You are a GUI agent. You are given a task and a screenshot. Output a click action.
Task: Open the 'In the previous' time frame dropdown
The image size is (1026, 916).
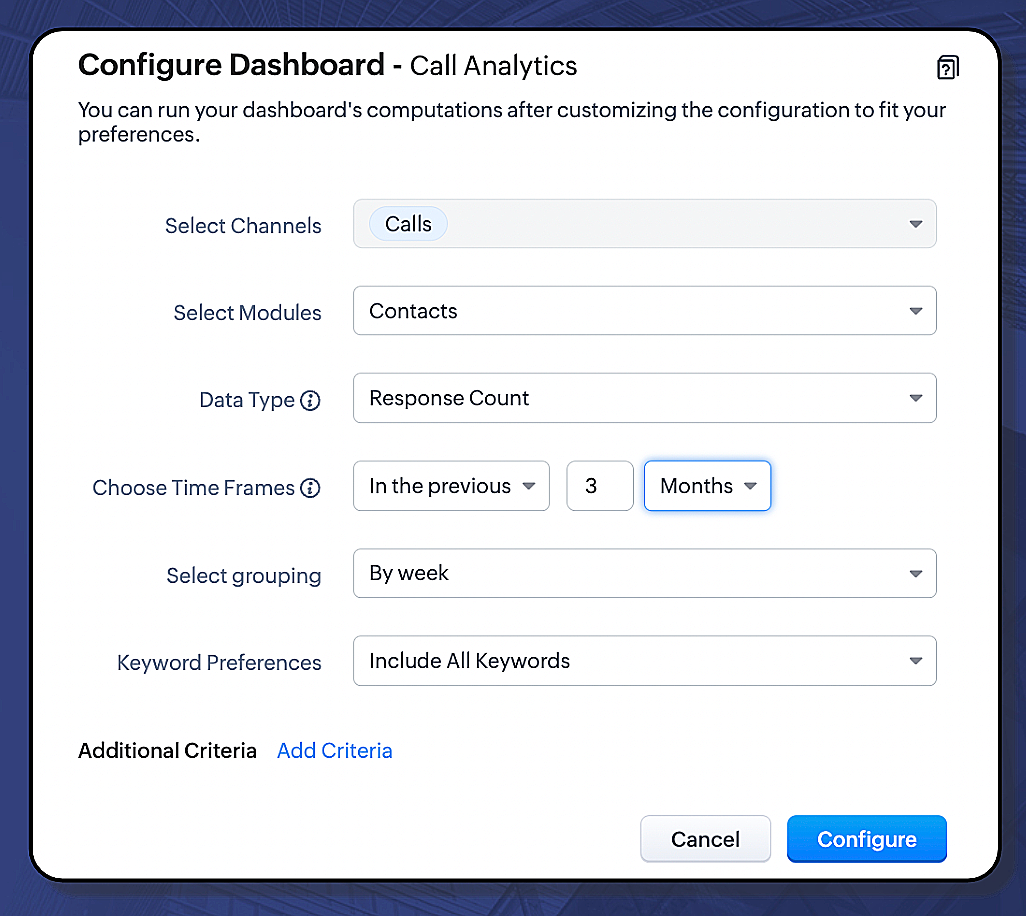point(451,486)
